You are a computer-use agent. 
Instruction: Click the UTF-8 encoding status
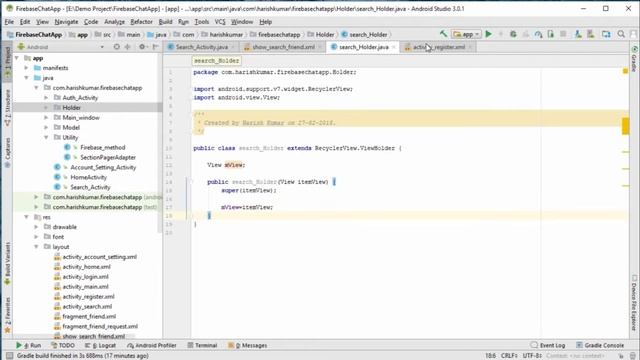[532, 356]
